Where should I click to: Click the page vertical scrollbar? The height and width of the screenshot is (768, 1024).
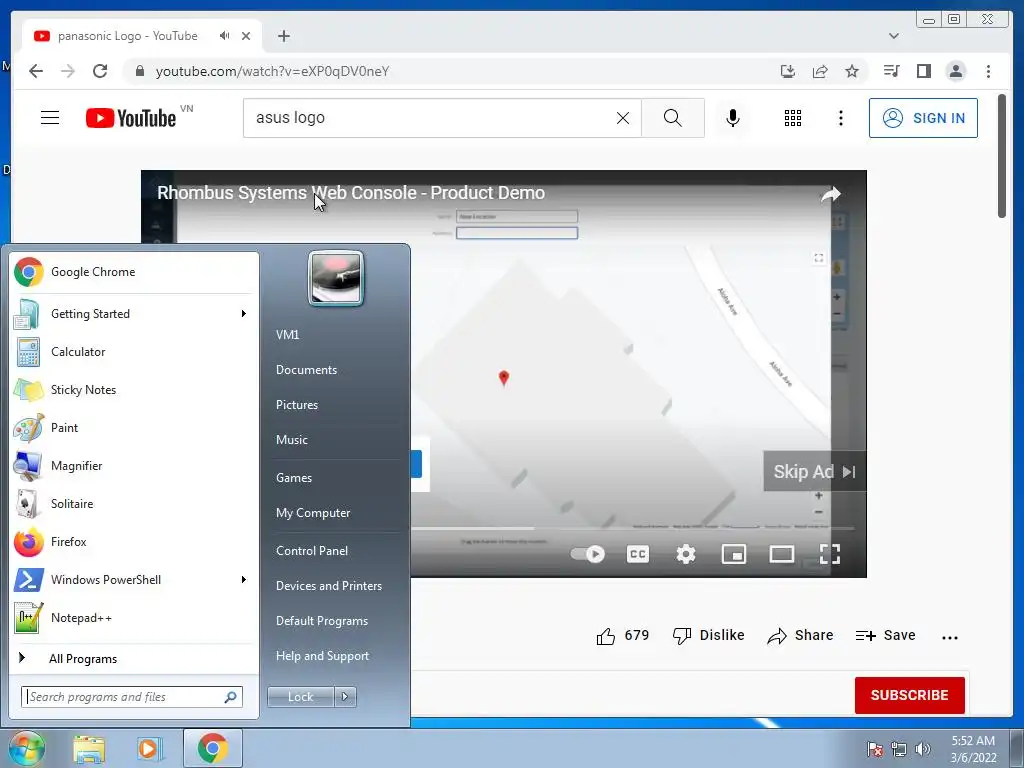pyautogui.click(x=1002, y=157)
